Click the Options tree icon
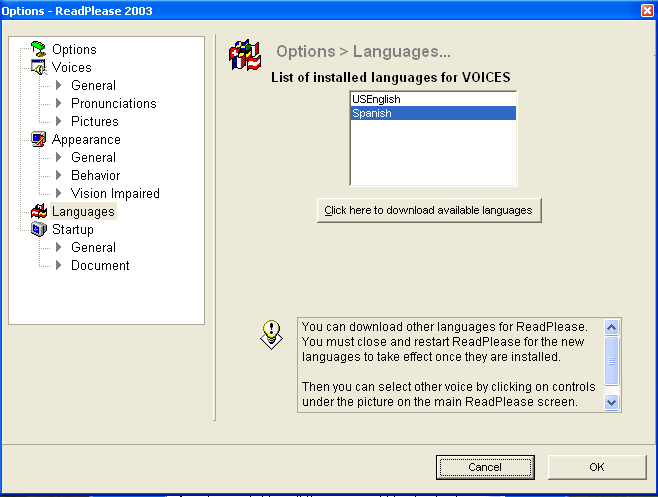658x497 pixels. point(39,49)
